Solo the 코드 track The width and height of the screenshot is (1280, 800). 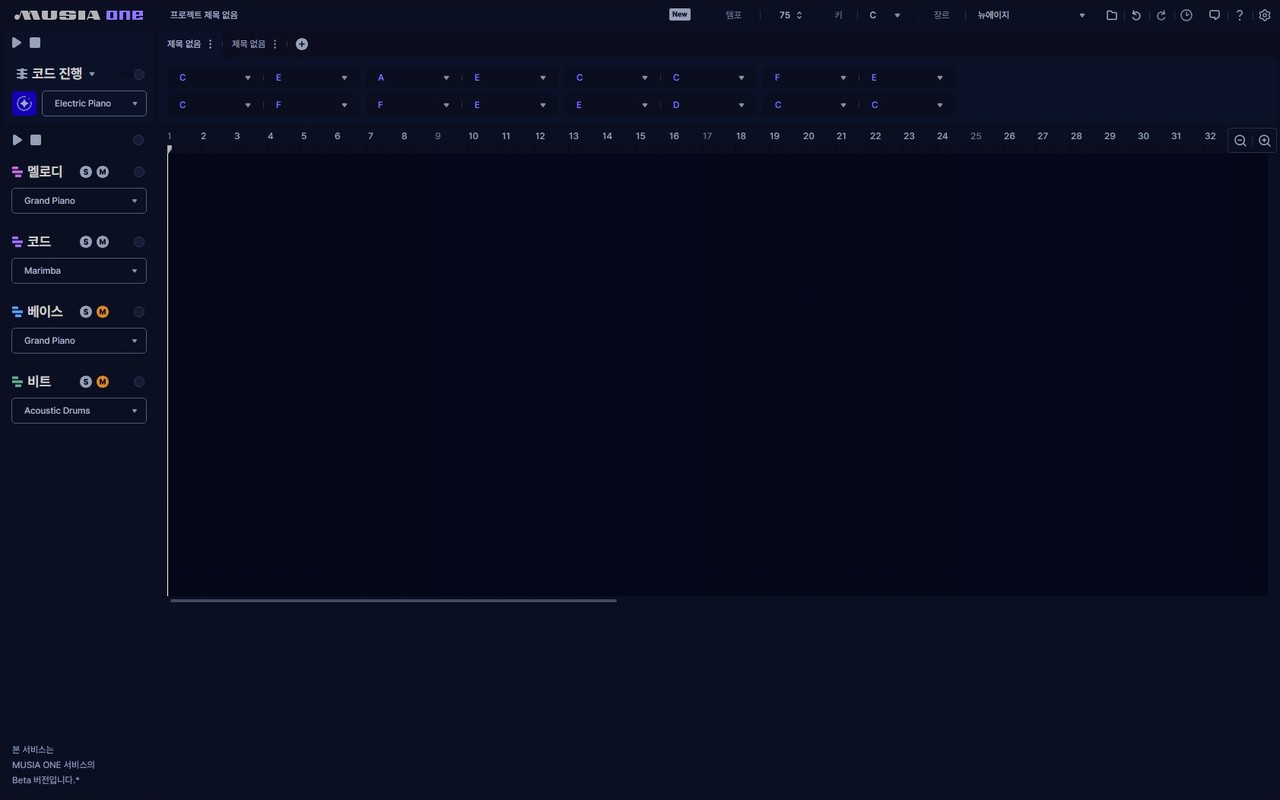point(86,242)
